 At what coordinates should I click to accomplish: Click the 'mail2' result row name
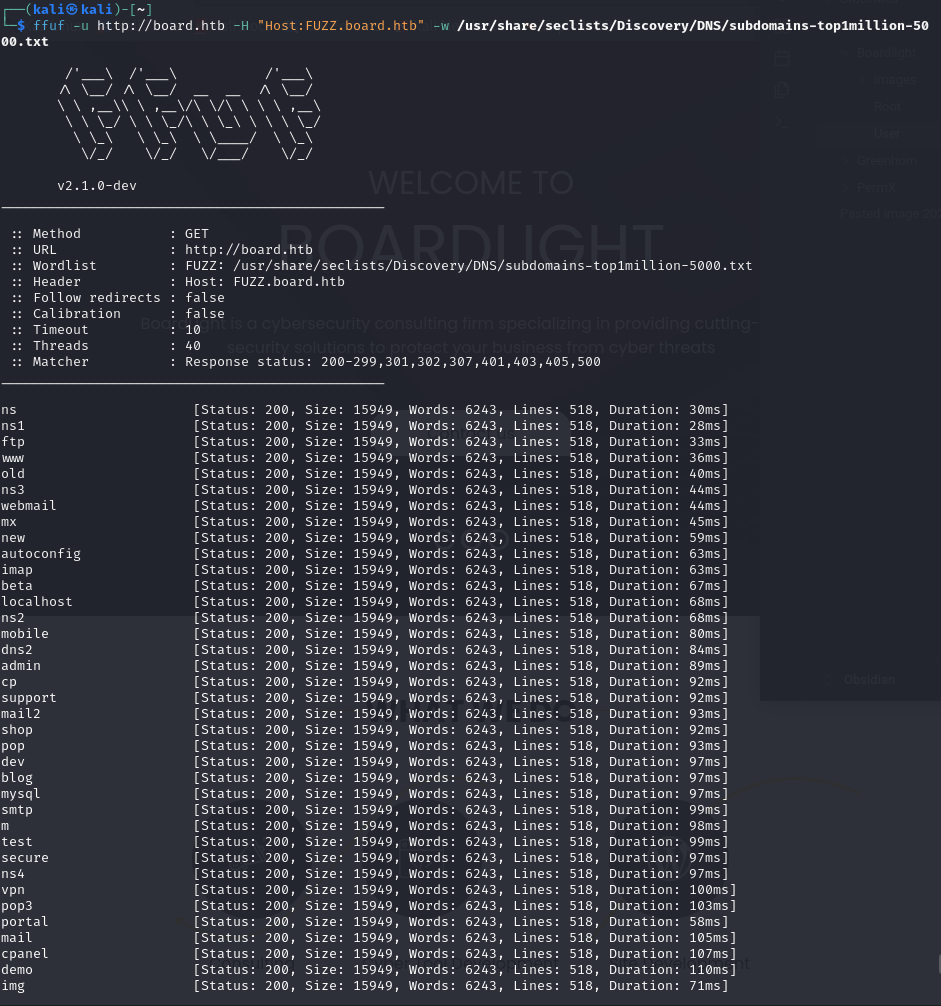click(x=21, y=714)
